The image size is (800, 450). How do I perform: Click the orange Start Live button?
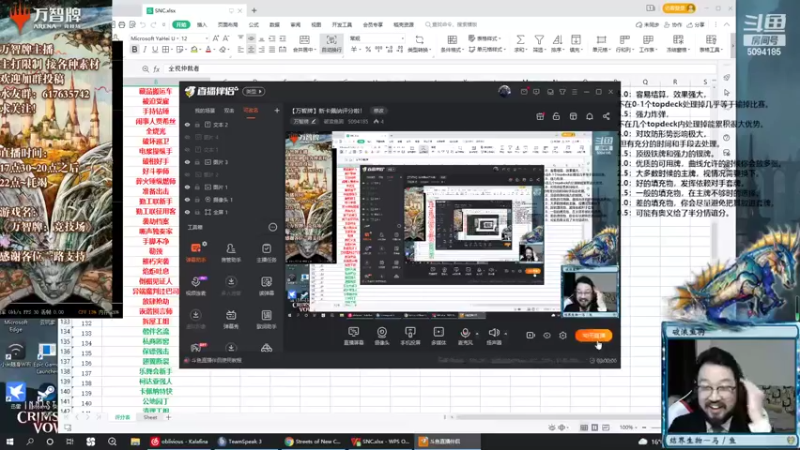pyautogui.click(x=593, y=335)
